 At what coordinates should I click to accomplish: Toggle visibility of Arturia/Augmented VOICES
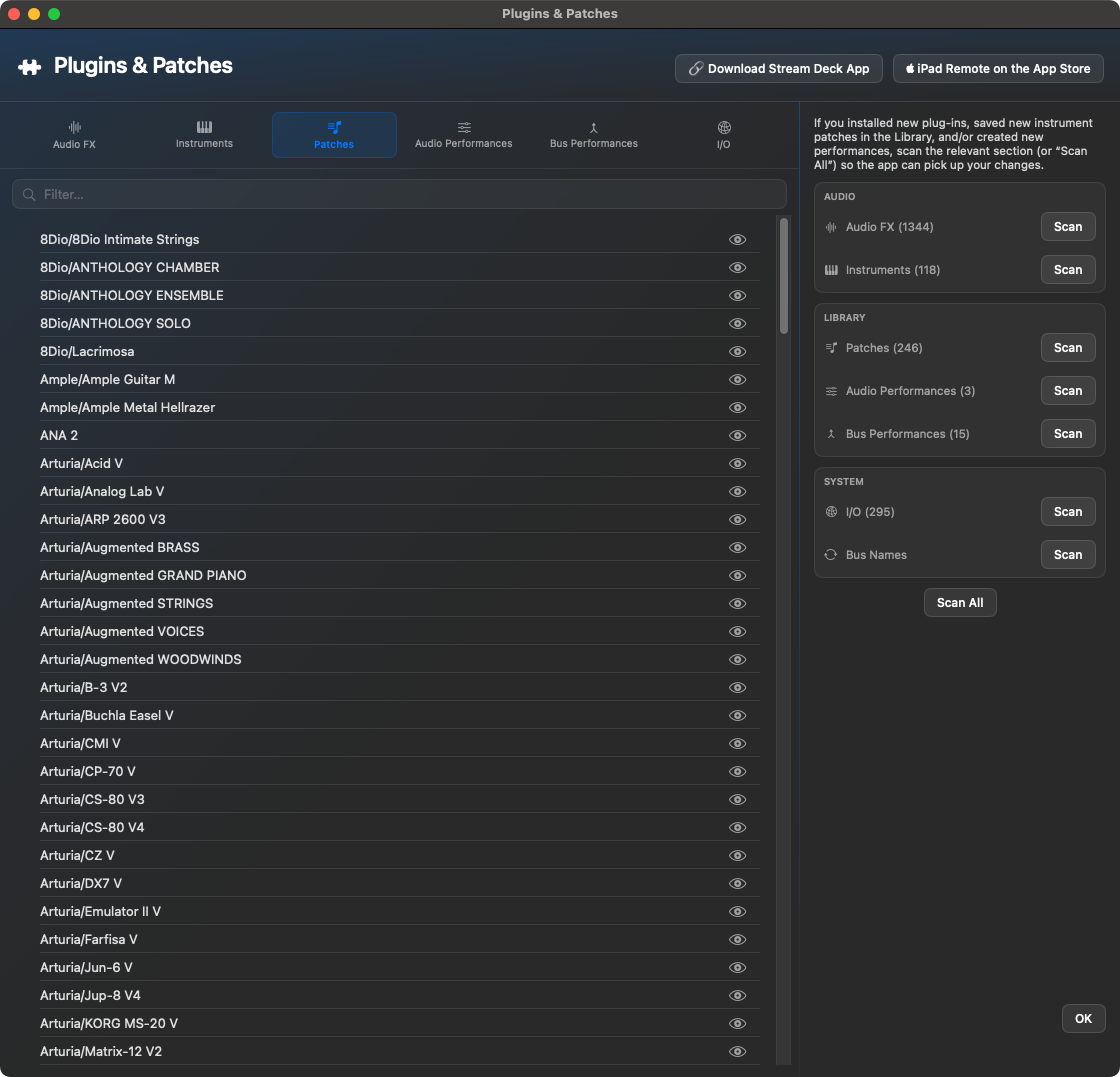737,631
